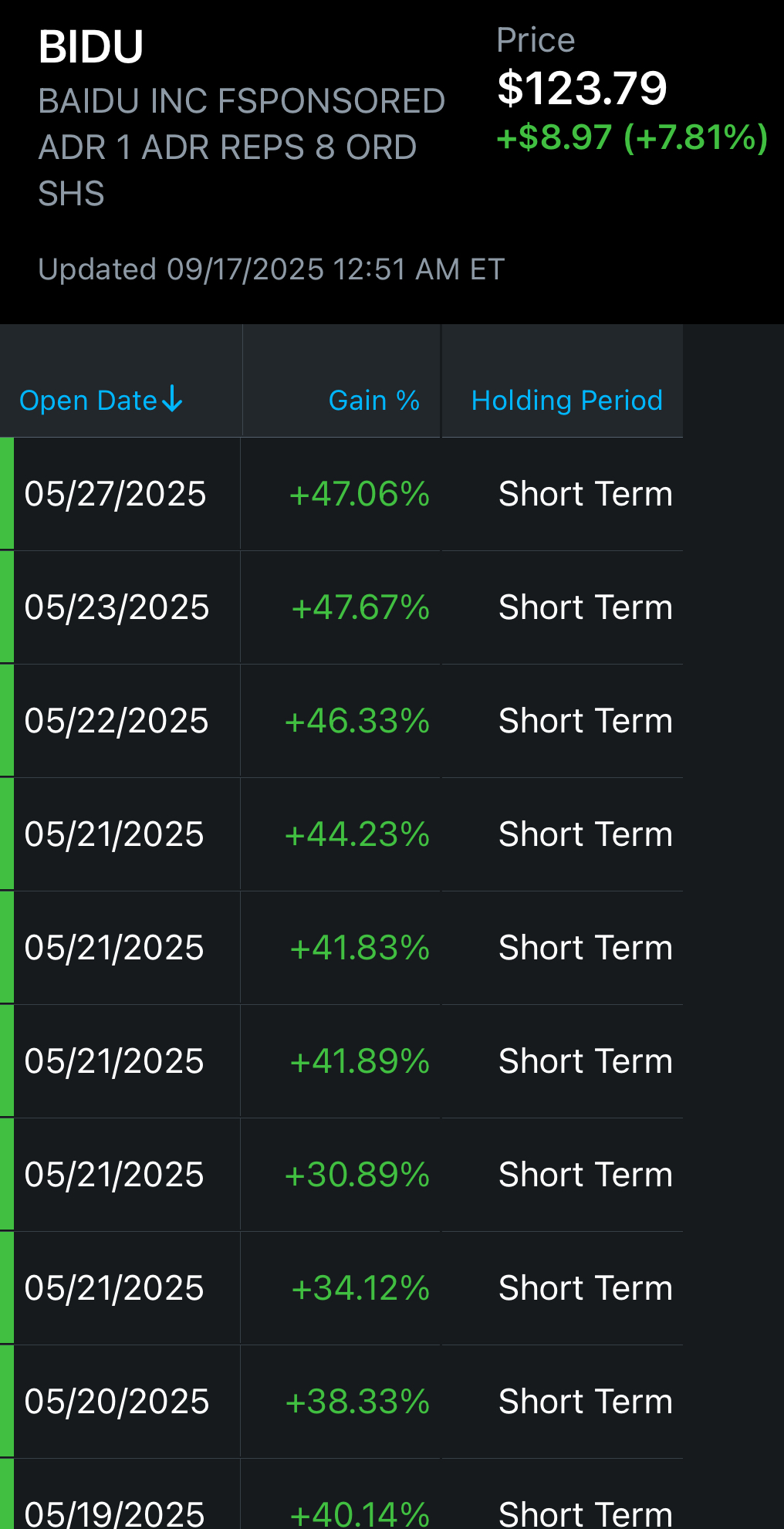Select the 05/22/2025 lot row

[341, 721]
